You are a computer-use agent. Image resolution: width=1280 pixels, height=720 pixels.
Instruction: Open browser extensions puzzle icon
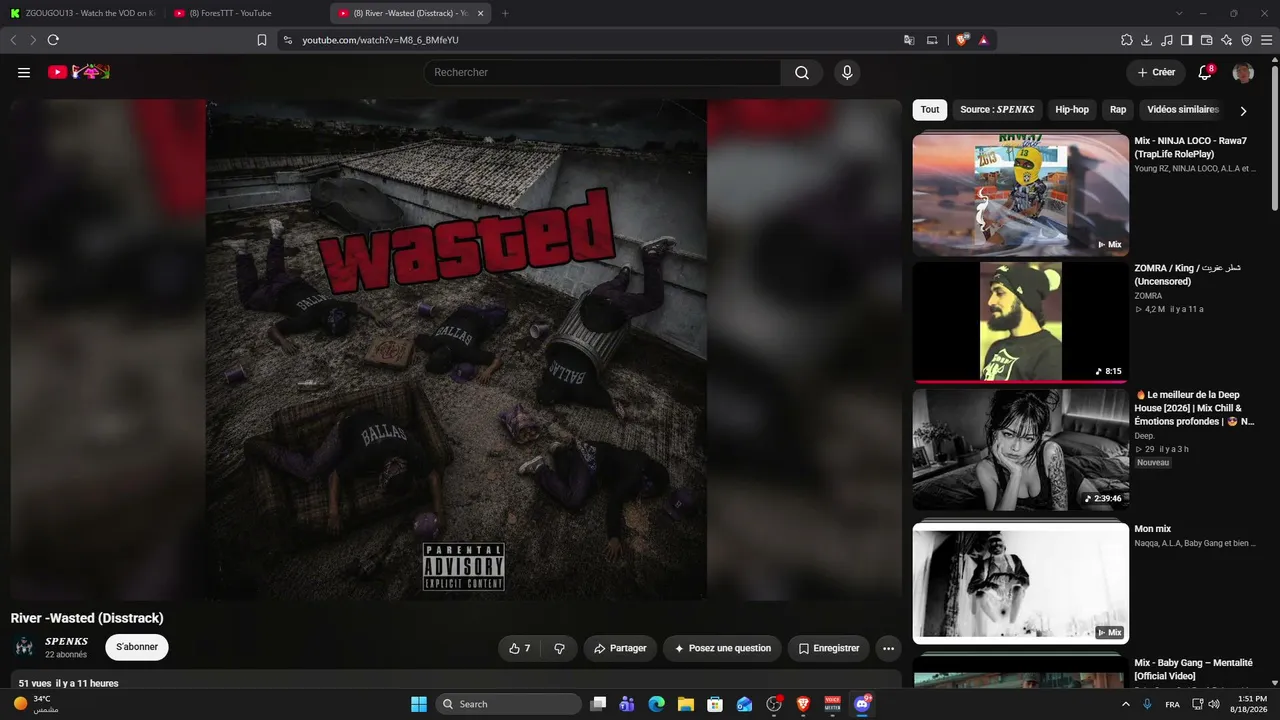[1127, 40]
